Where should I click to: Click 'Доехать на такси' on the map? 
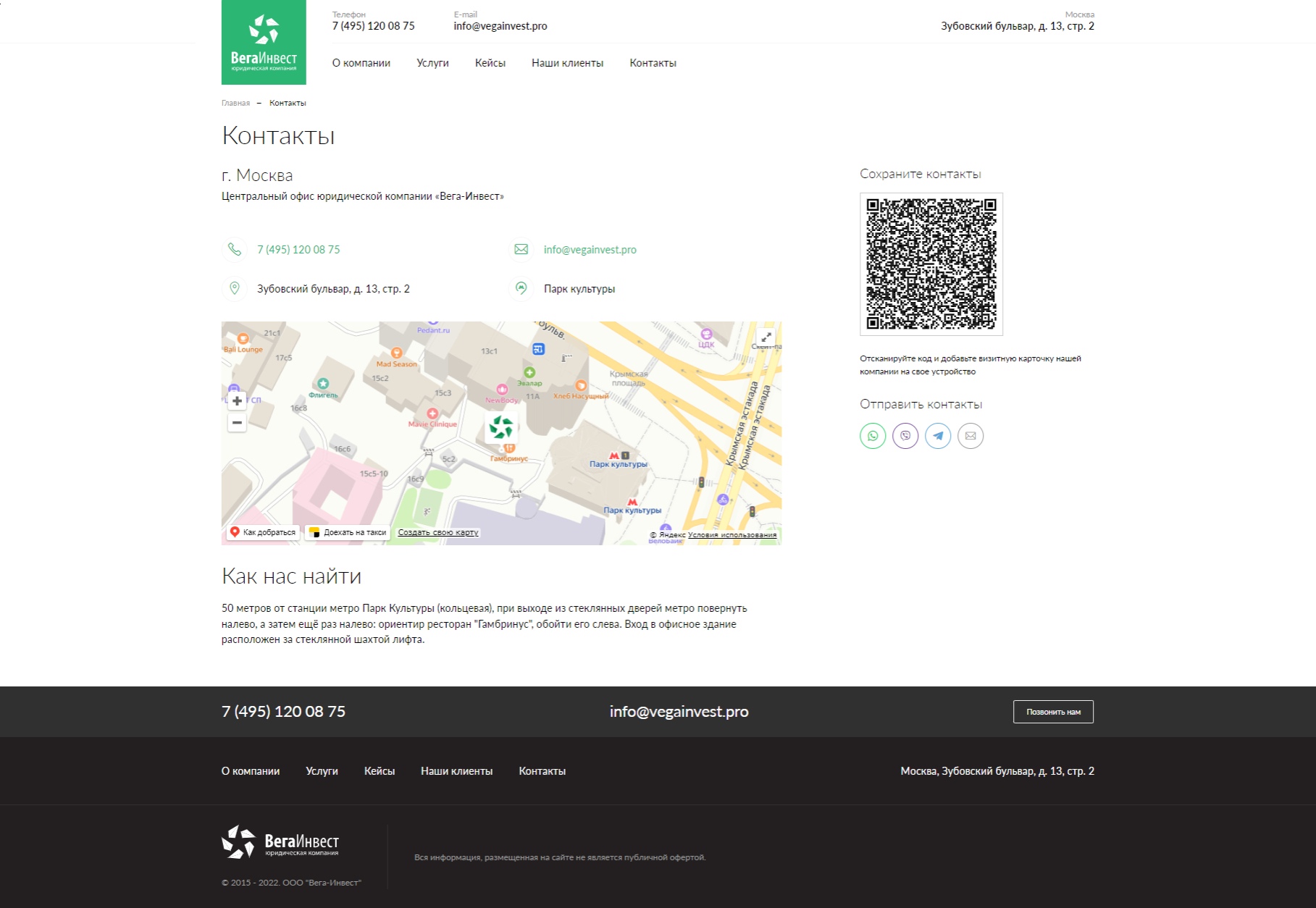point(348,532)
